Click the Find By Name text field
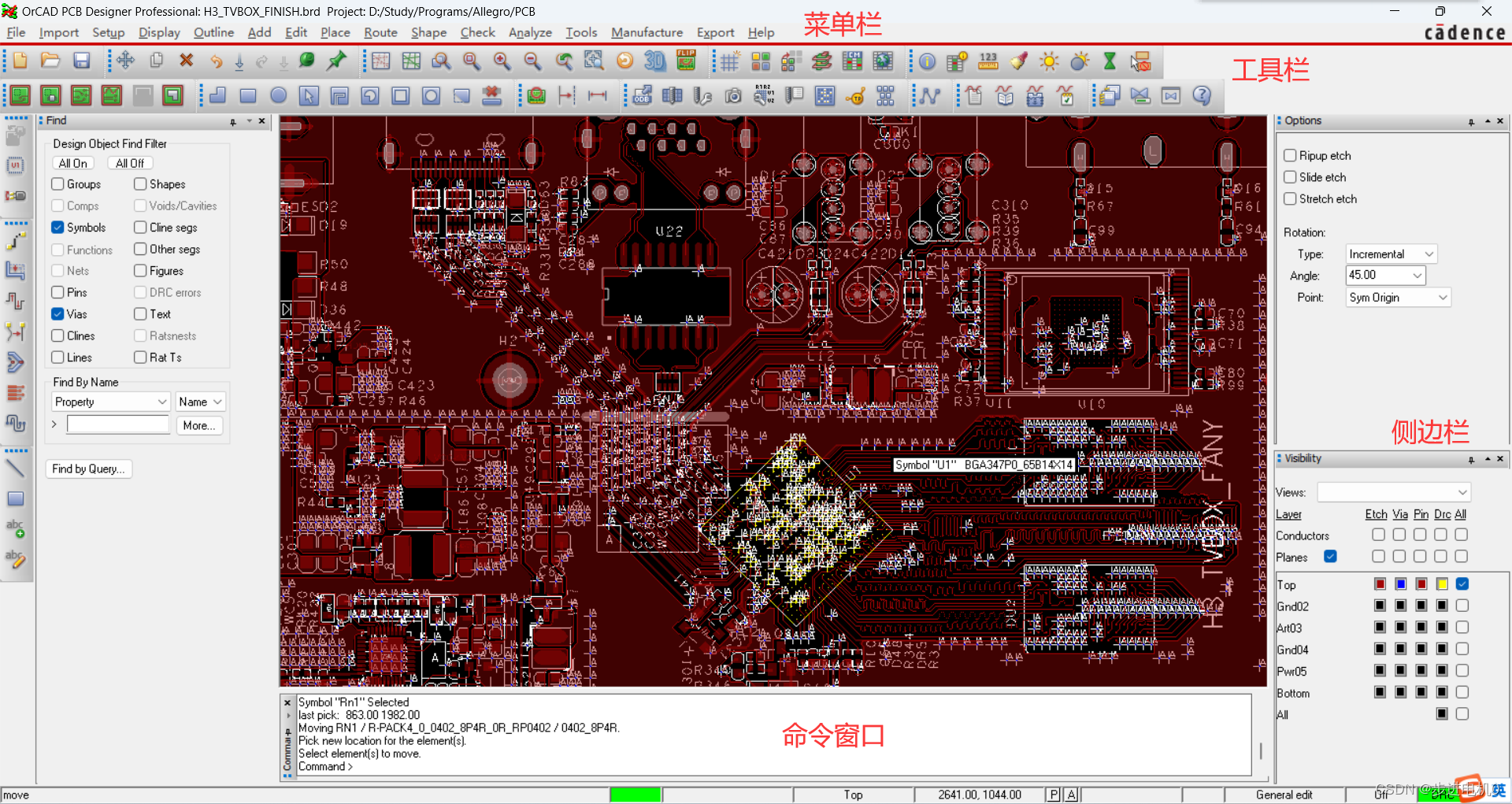Screen dimensions: 1512x804 click(118, 425)
